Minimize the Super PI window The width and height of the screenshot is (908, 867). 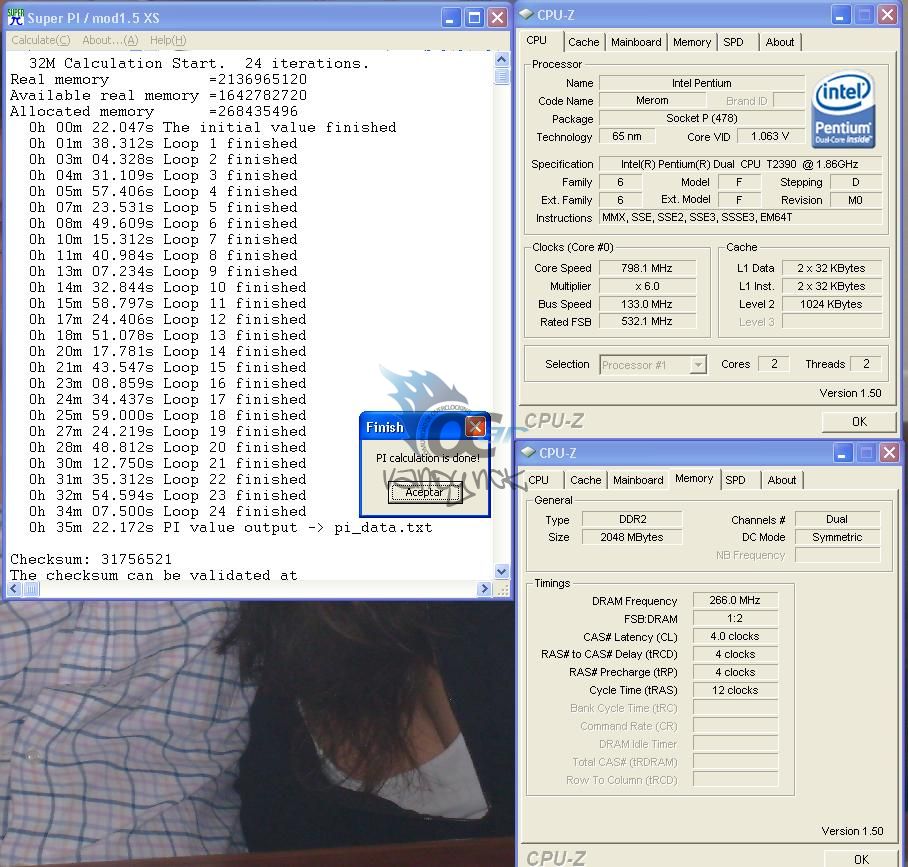pos(451,17)
